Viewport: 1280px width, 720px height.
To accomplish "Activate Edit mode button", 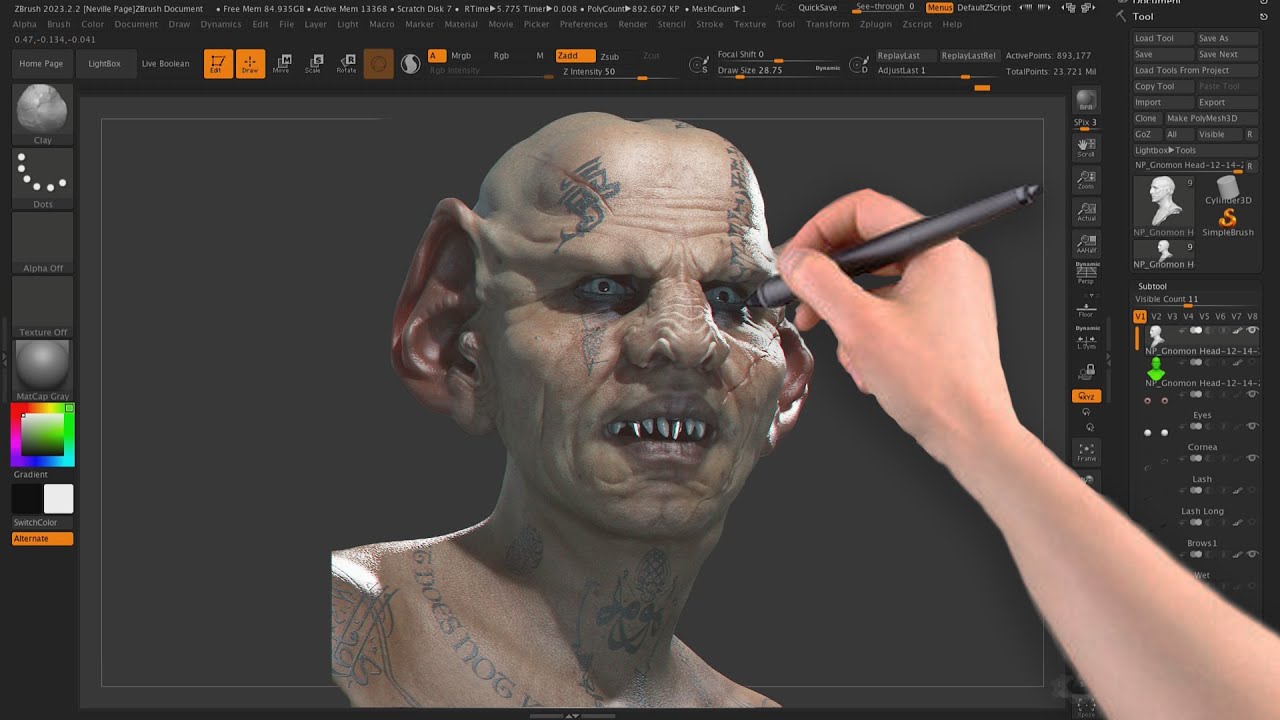I will [x=218, y=64].
